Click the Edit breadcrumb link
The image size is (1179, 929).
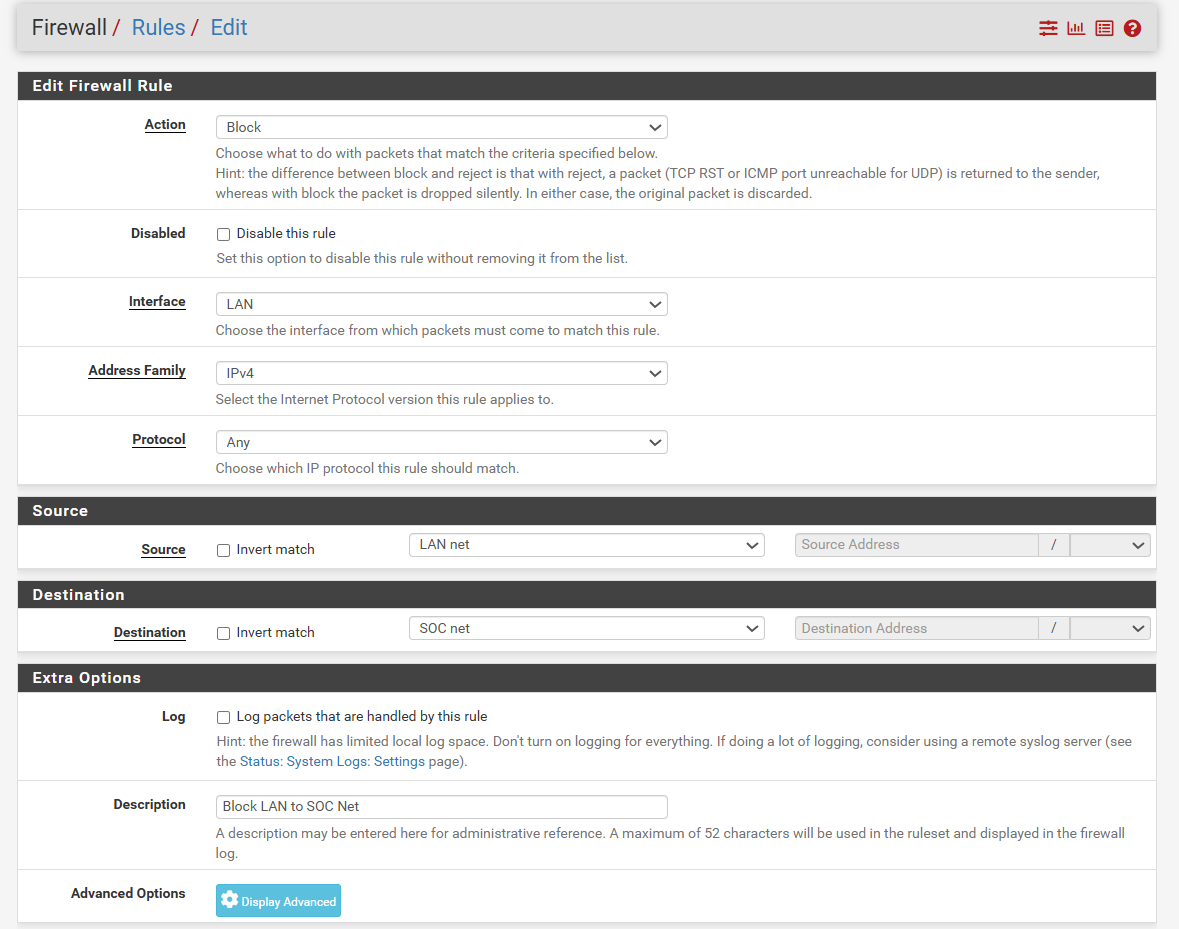[x=228, y=28]
